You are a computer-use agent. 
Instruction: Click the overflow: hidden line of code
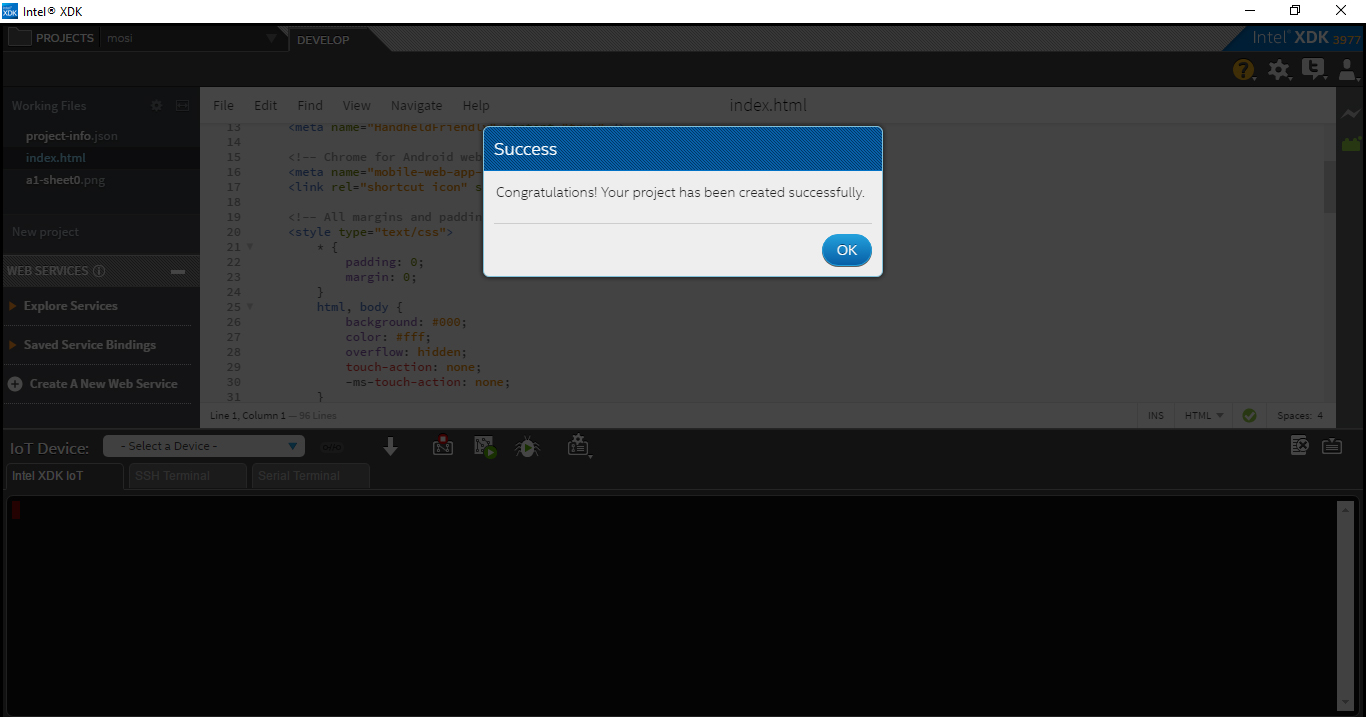[x=406, y=352]
